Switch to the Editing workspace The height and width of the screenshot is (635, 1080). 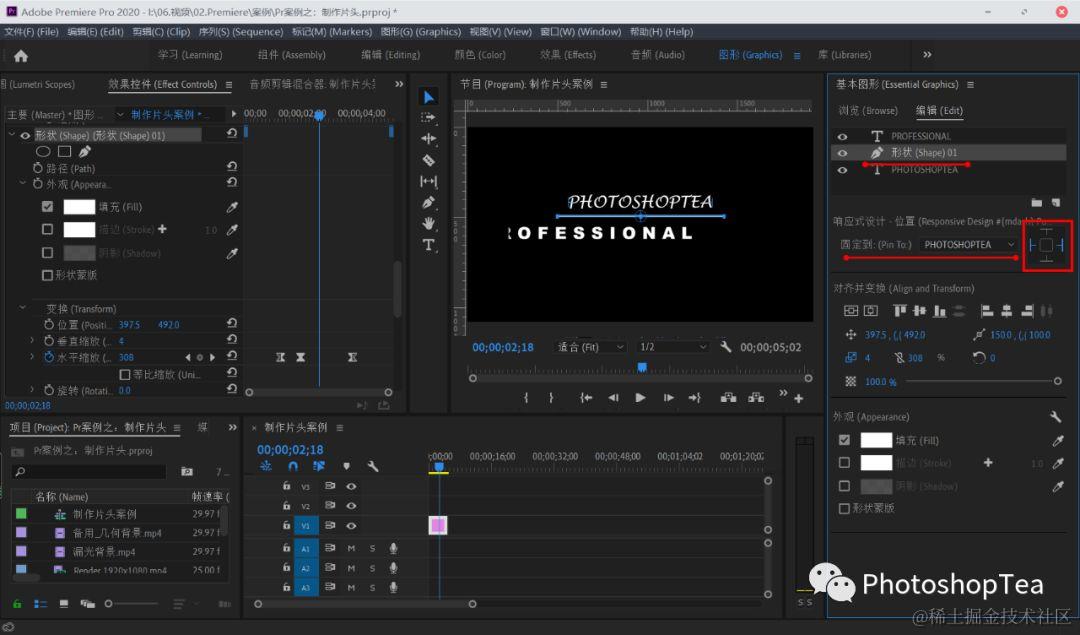coord(391,54)
